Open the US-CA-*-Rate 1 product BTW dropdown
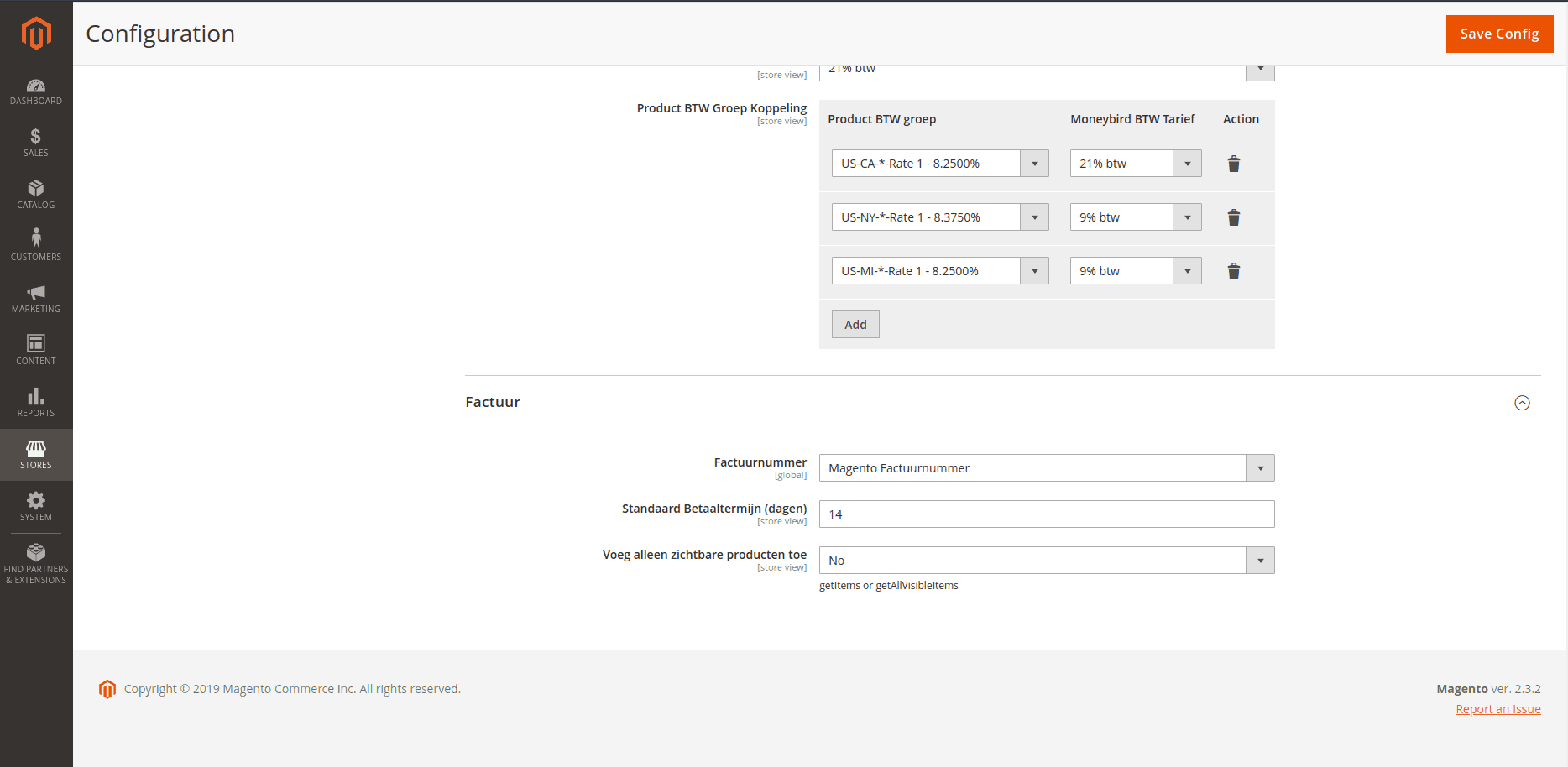 click(x=940, y=164)
